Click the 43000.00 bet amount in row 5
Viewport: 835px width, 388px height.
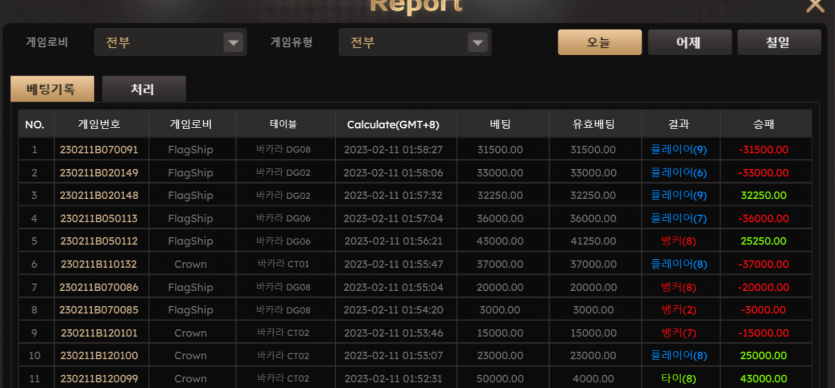(500, 242)
